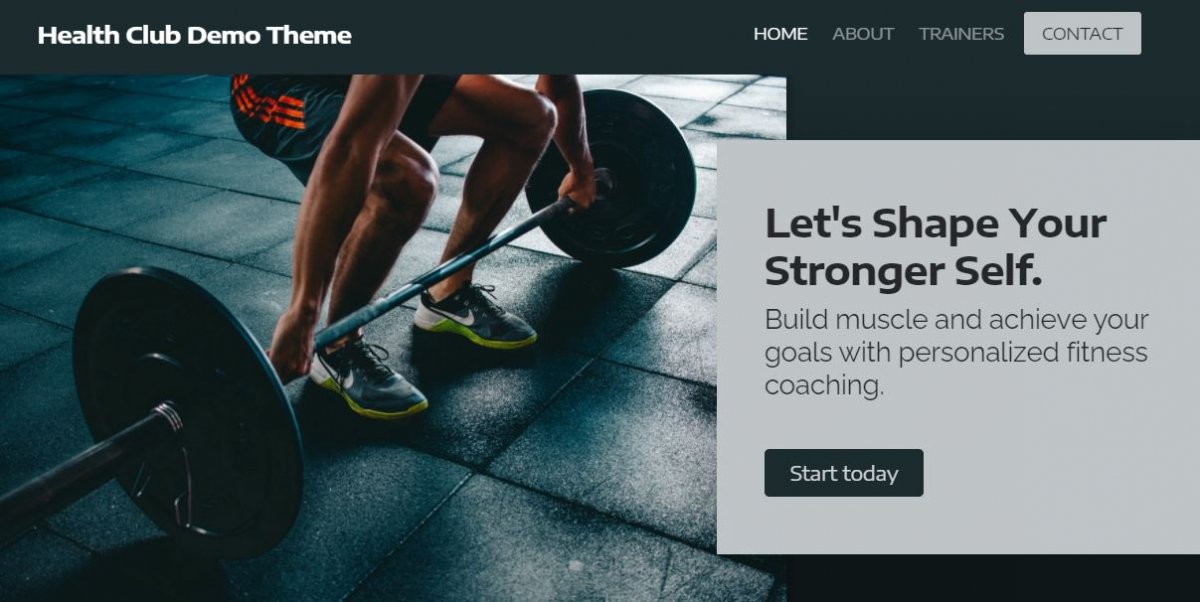Click the Start today button
Viewport: 1200px width, 602px height.
pyautogui.click(x=844, y=473)
